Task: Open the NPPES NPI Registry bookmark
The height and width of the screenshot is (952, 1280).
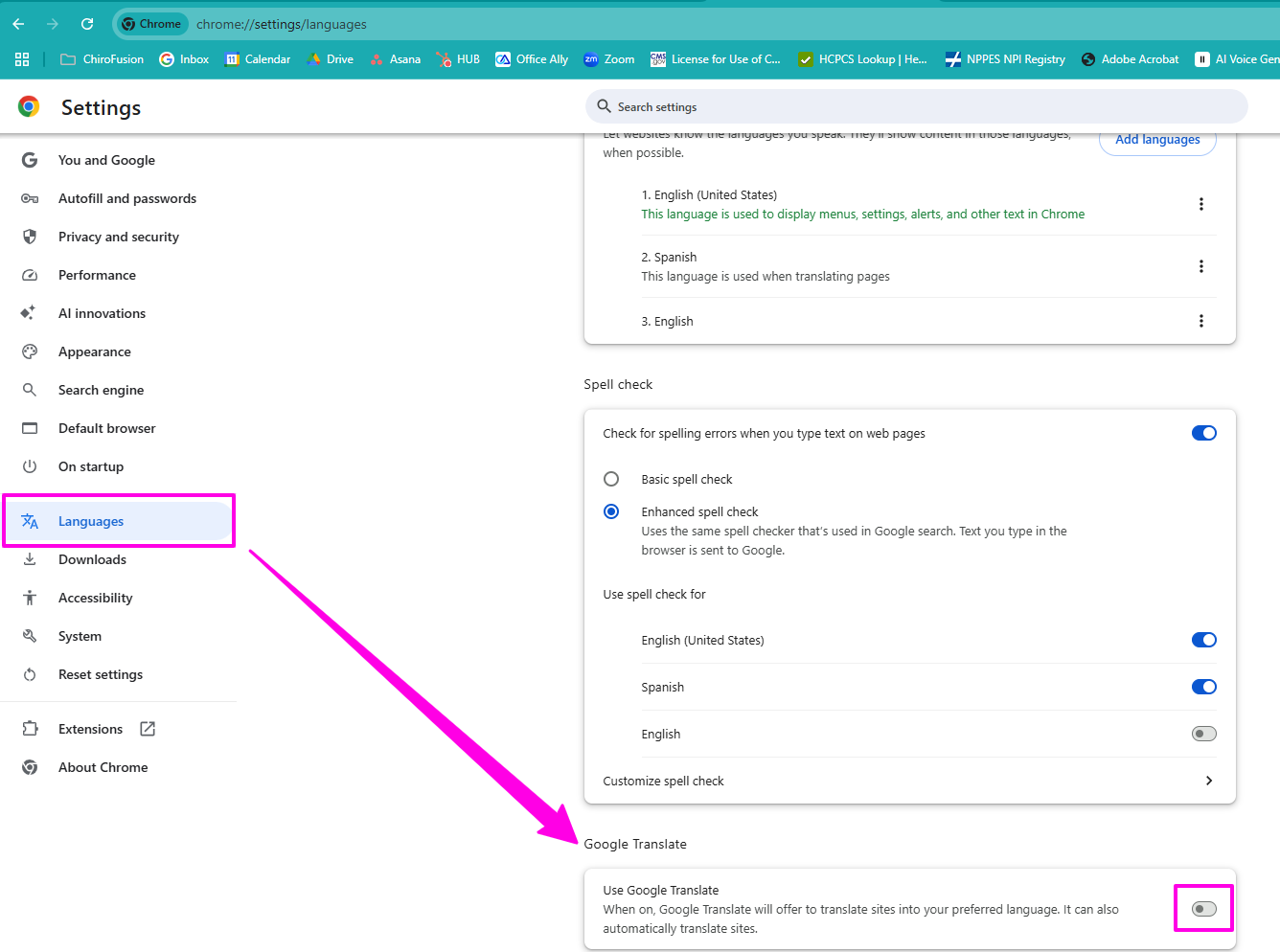Action: [1005, 59]
